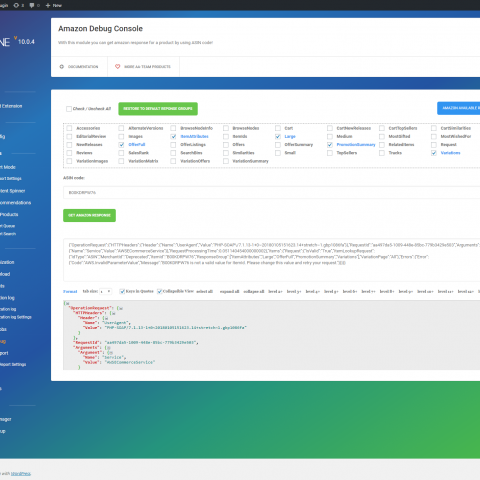Uncheck the Variations response group
The width and height of the screenshot is (480, 480).
pyautogui.click(x=434, y=153)
